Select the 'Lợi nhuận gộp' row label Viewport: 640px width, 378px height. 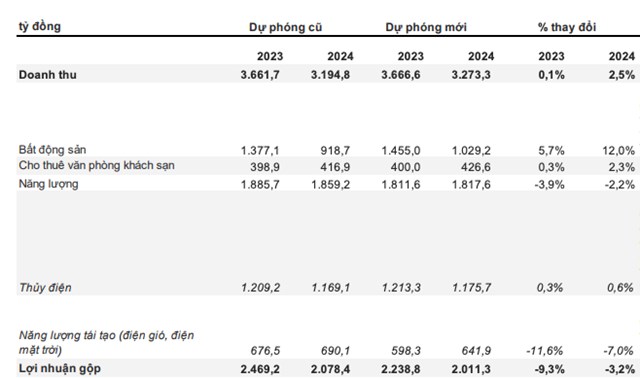click(x=60, y=369)
